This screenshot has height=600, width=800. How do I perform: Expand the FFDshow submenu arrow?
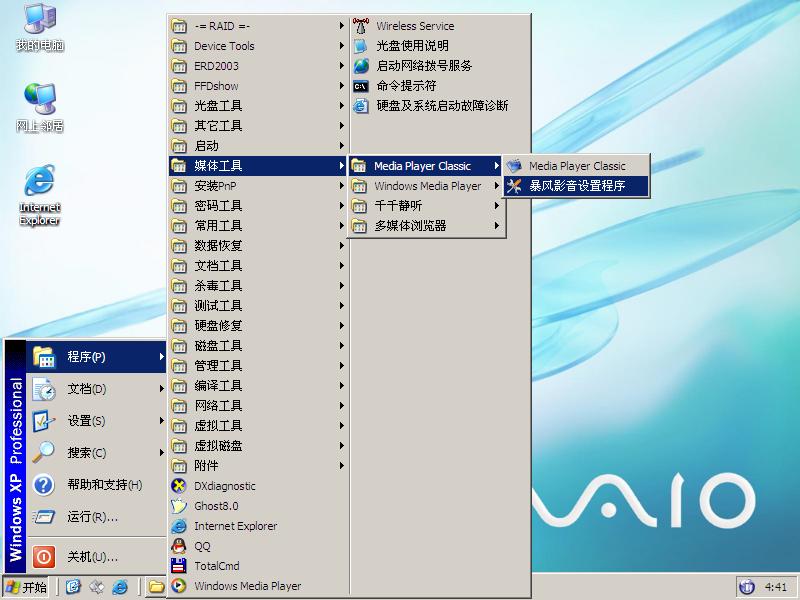(341, 86)
